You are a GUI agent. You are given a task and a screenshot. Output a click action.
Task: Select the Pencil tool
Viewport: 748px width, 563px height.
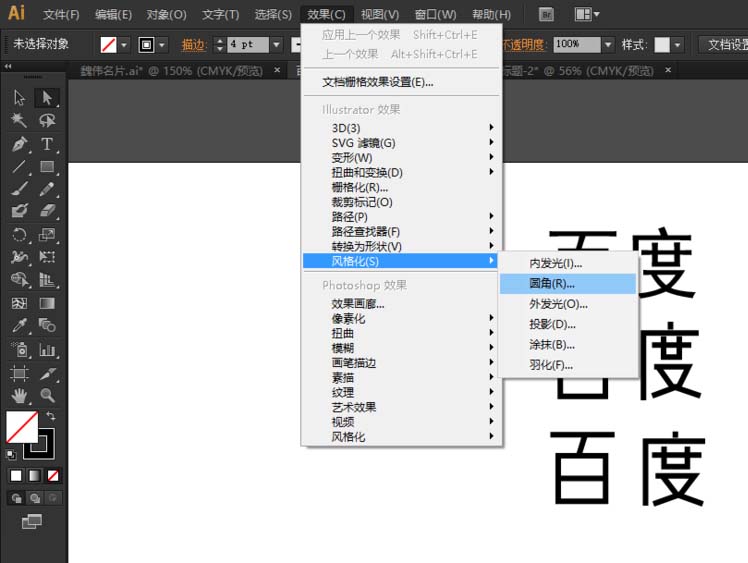47,189
